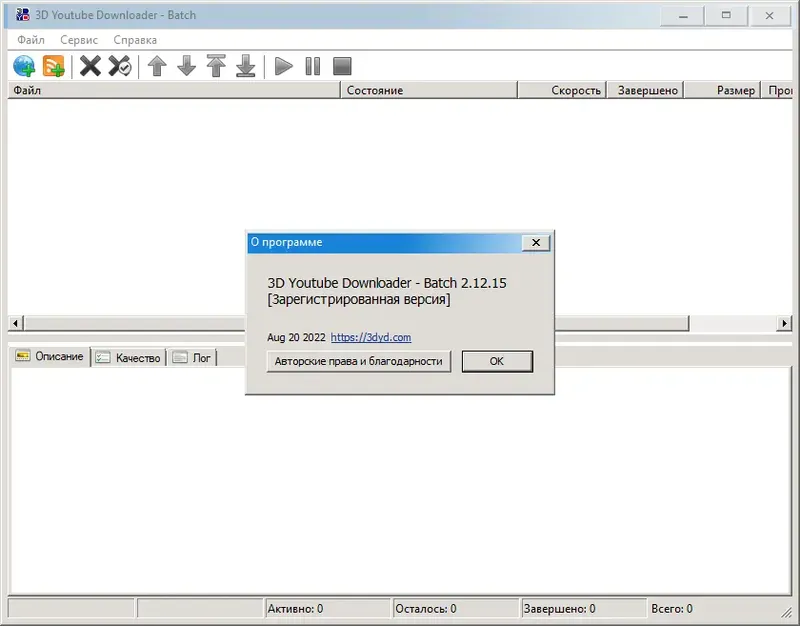
Task: Click the Aug 20 2022 date text
Action: click(296, 337)
